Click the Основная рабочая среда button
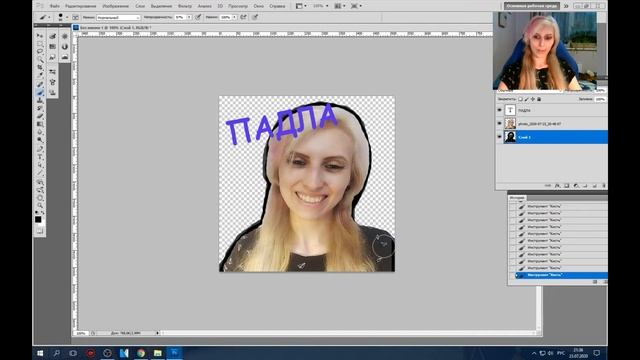This screenshot has height=360, width=640. point(531,6)
